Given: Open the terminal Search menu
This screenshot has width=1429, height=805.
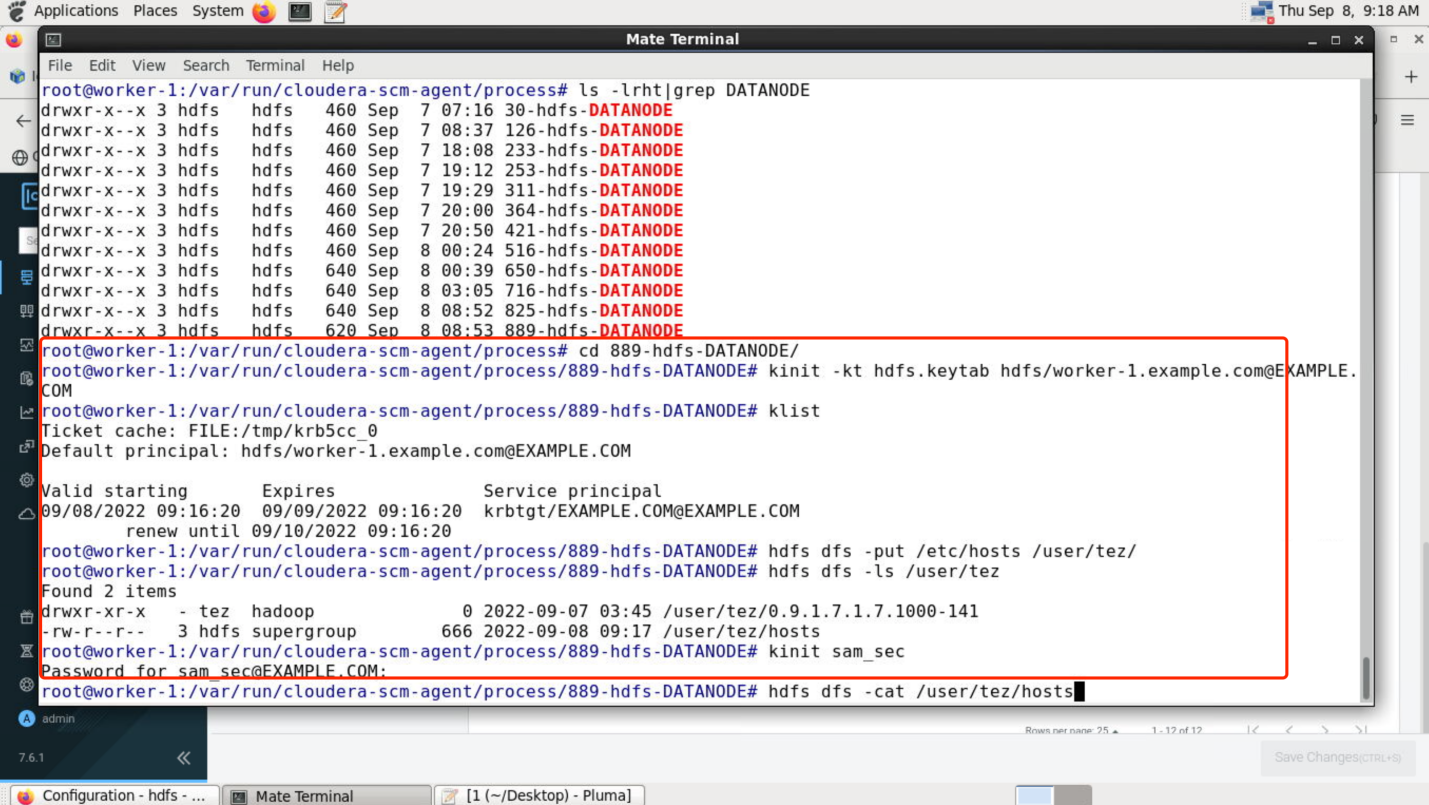Looking at the screenshot, I should [x=206, y=65].
